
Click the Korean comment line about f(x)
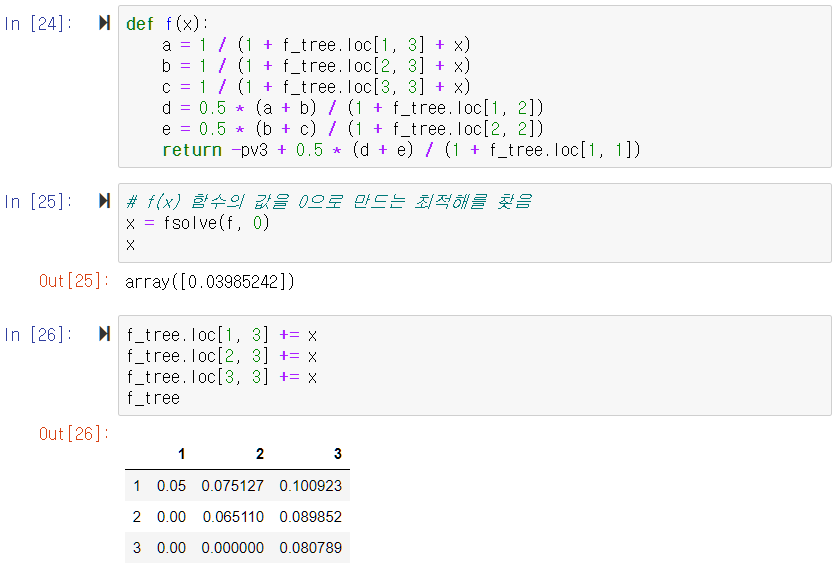(x=329, y=202)
